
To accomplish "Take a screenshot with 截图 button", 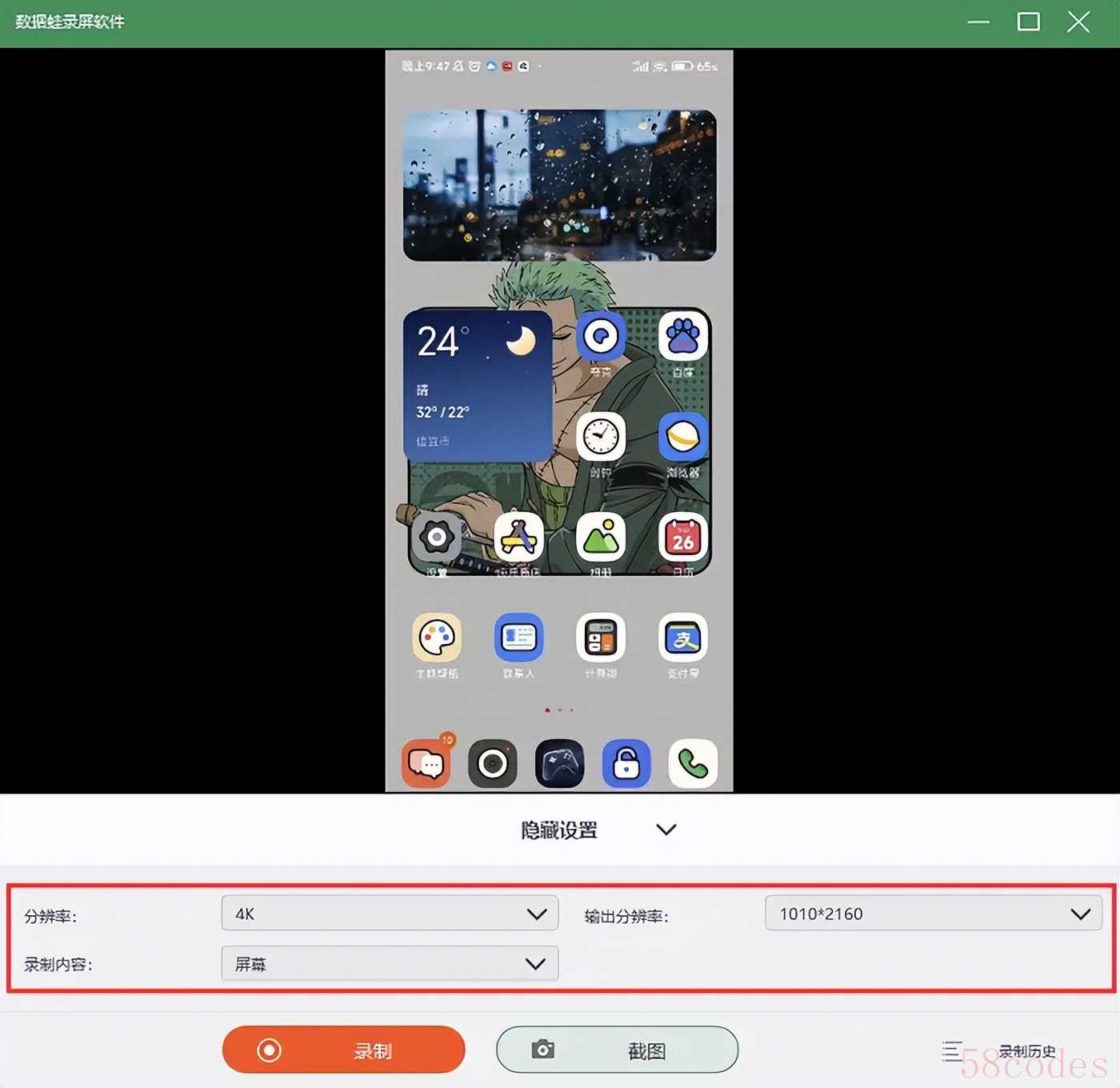I will pyautogui.click(x=617, y=1050).
